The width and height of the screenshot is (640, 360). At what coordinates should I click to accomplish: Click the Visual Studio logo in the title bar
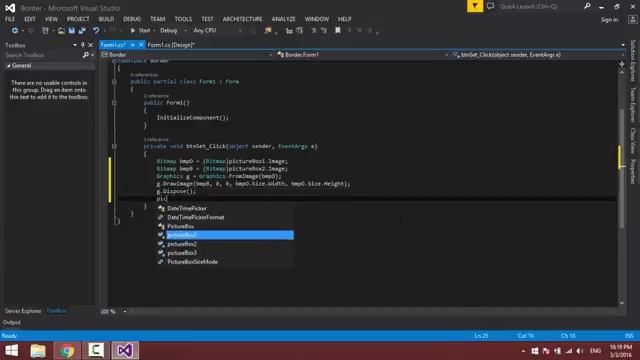10,8
